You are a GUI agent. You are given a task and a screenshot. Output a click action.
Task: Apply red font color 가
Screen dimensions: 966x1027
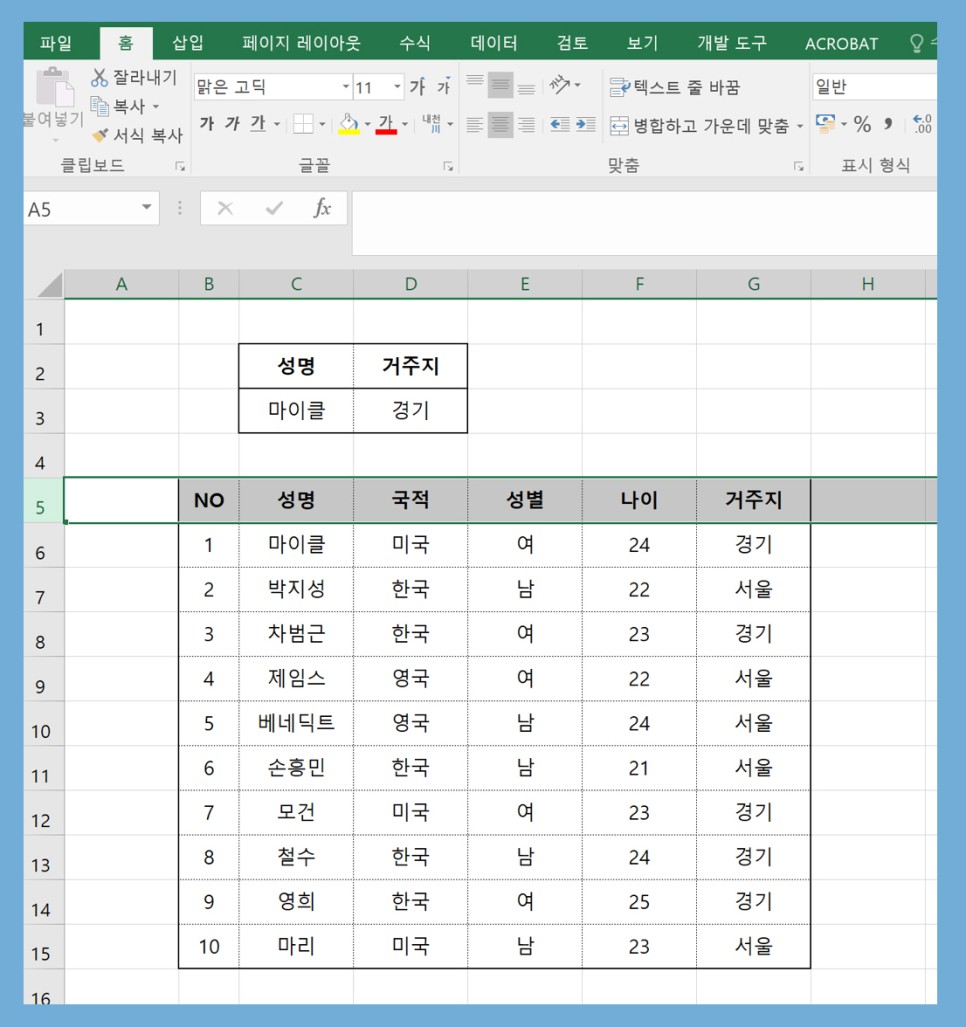[x=386, y=123]
